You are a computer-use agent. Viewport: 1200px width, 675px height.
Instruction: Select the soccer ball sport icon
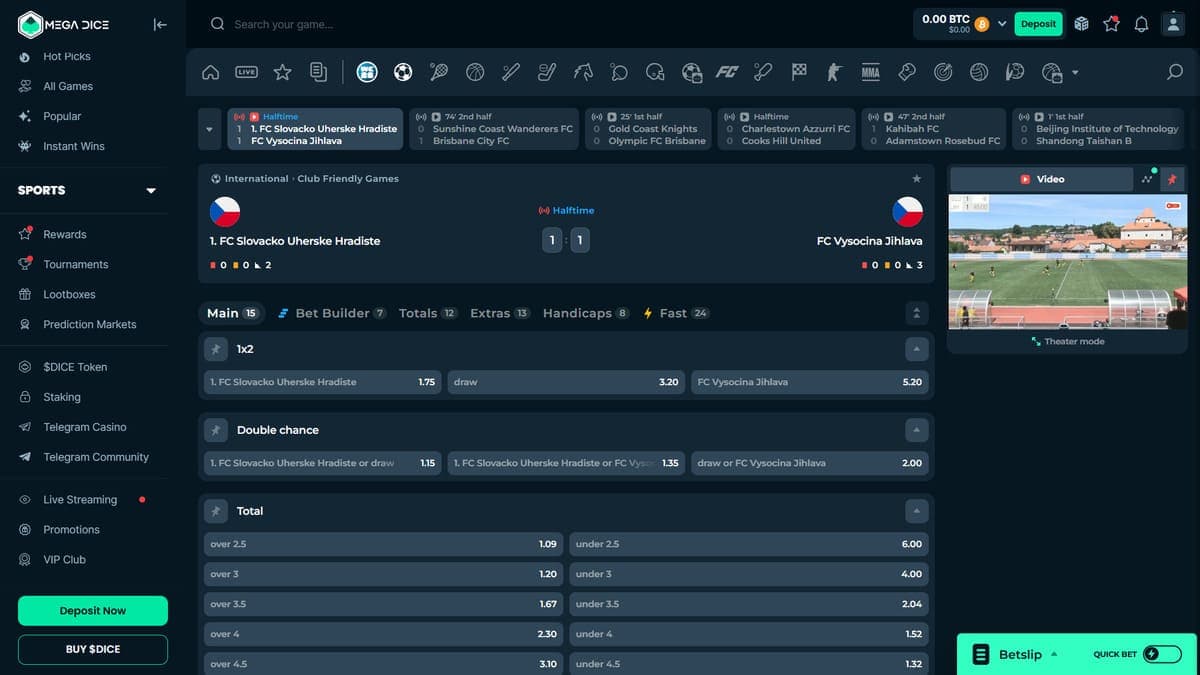click(x=403, y=72)
